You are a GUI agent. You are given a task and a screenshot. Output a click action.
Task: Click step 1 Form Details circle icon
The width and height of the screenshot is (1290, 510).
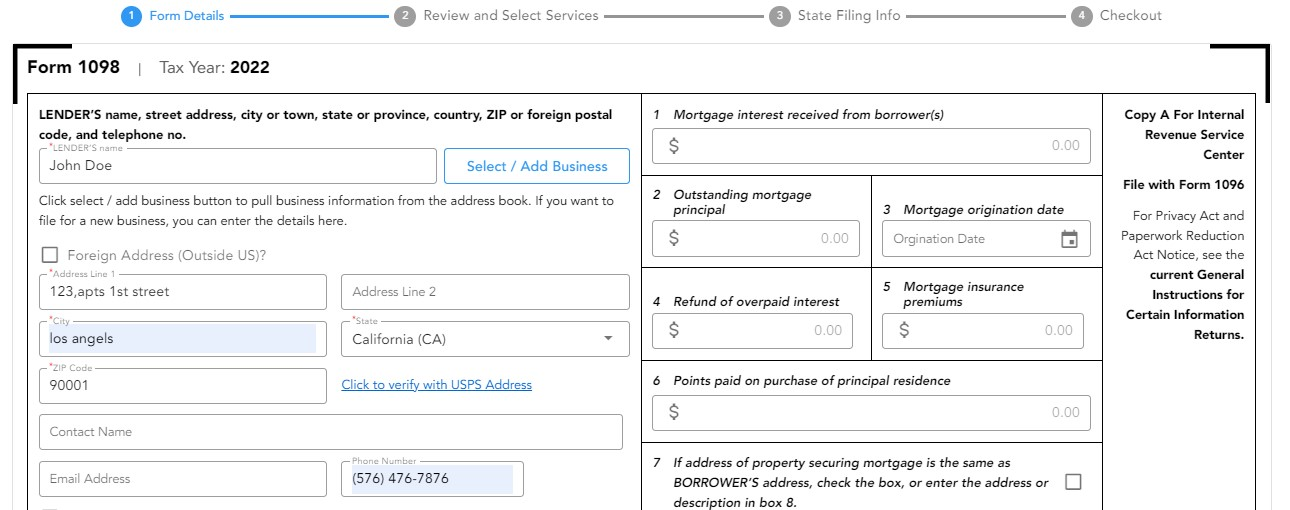tap(131, 16)
